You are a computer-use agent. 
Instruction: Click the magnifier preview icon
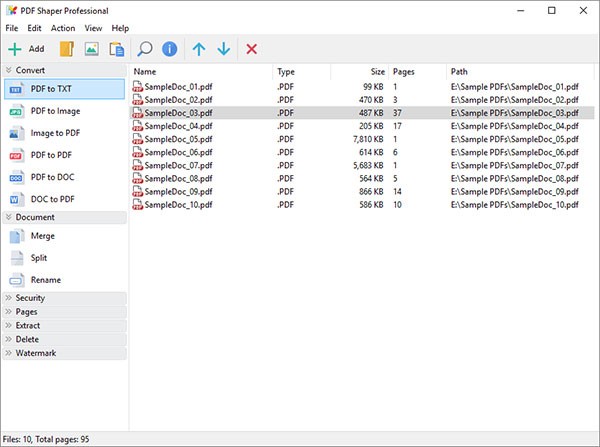(x=146, y=48)
